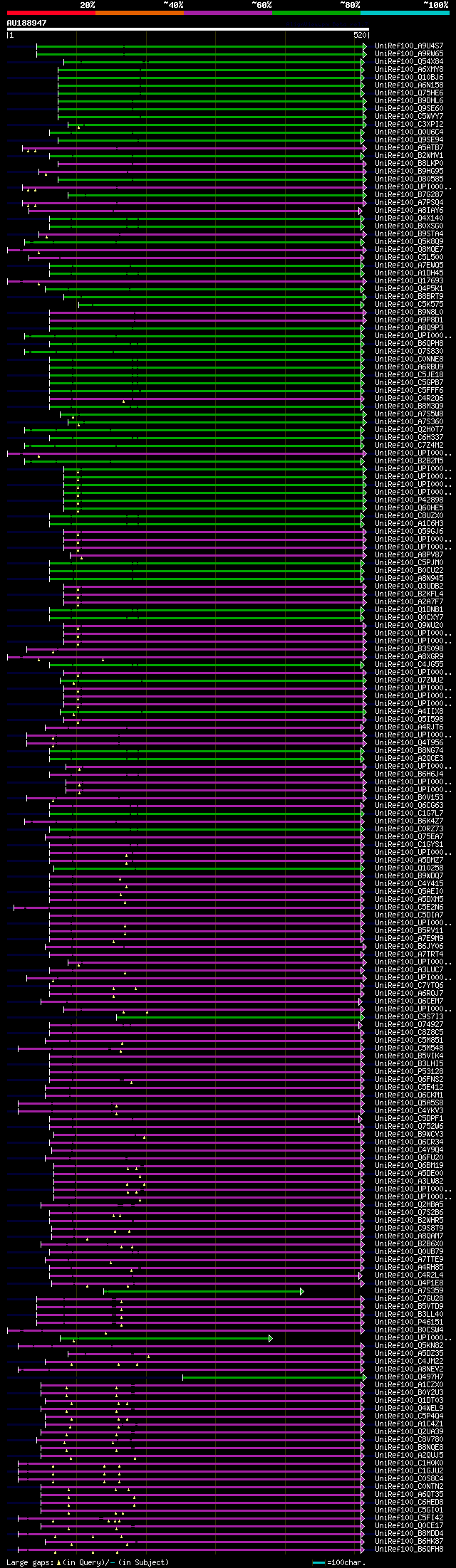This screenshot has height=1568, width=456.
Task: Select the UniRef100_Q59GJ6 label
Action: click(x=409, y=531)
